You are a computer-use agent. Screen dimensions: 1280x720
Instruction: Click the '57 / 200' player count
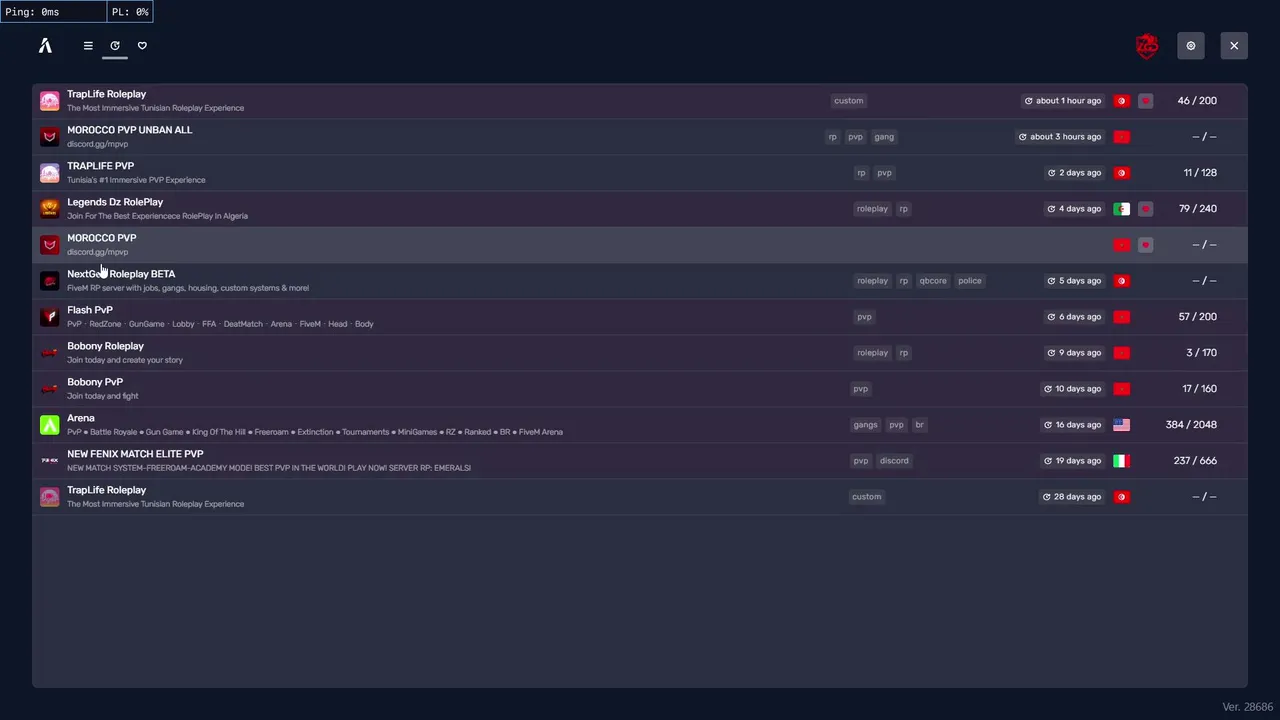point(1198,317)
